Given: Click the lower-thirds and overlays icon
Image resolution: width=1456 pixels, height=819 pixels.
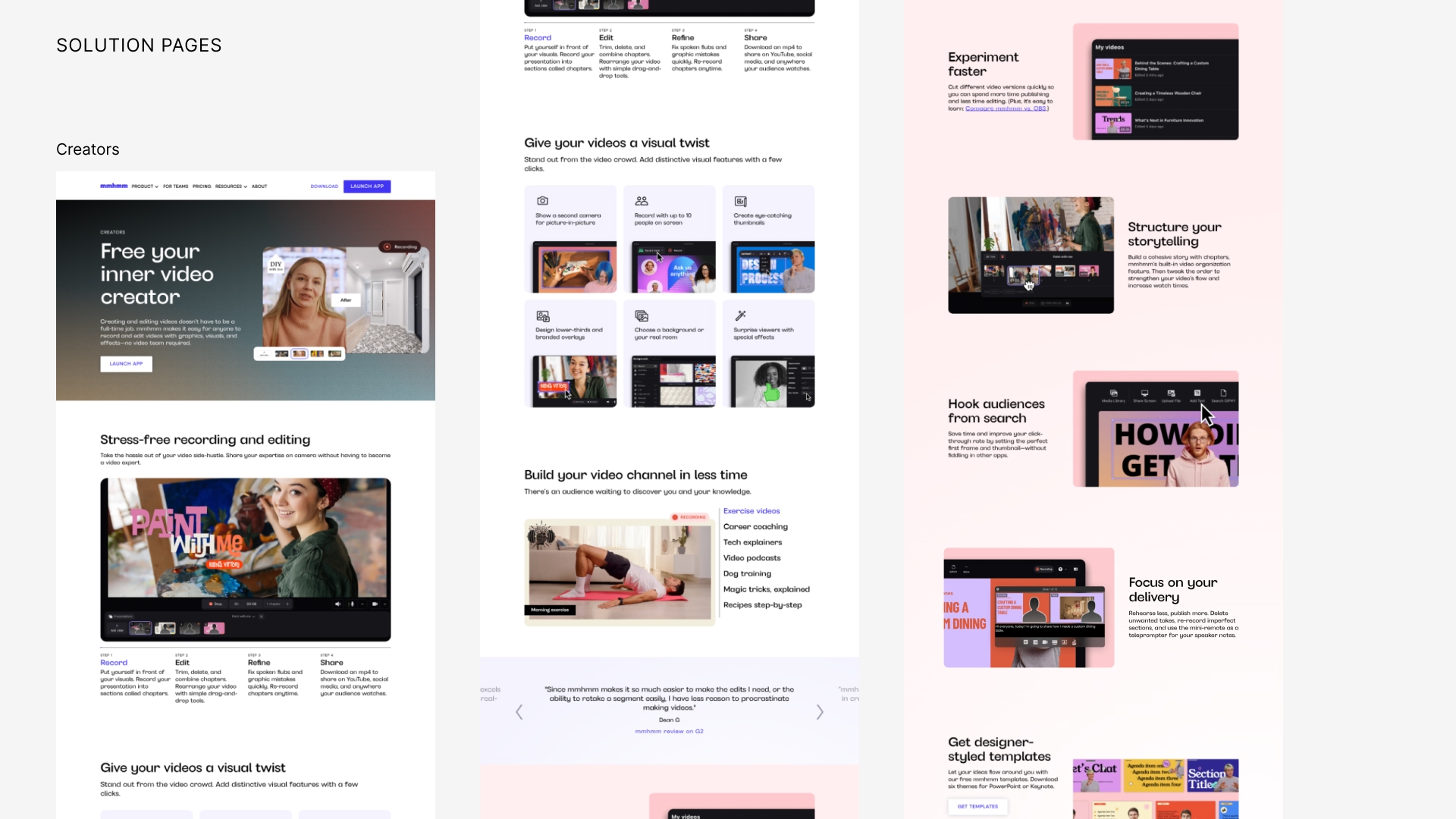Looking at the screenshot, I should [x=542, y=315].
